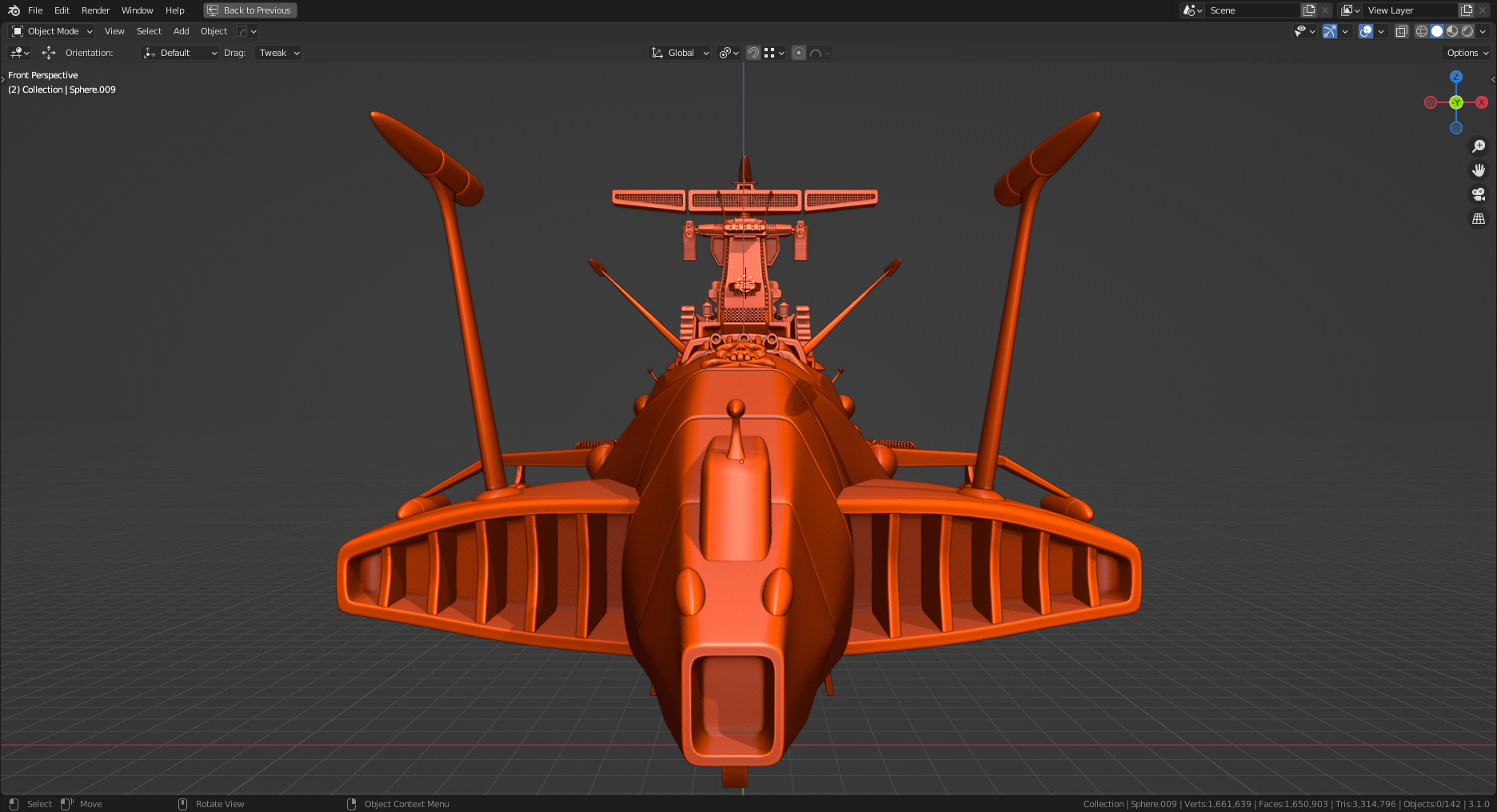Open the viewport Object menu
This screenshot has width=1497, height=812.
click(214, 31)
